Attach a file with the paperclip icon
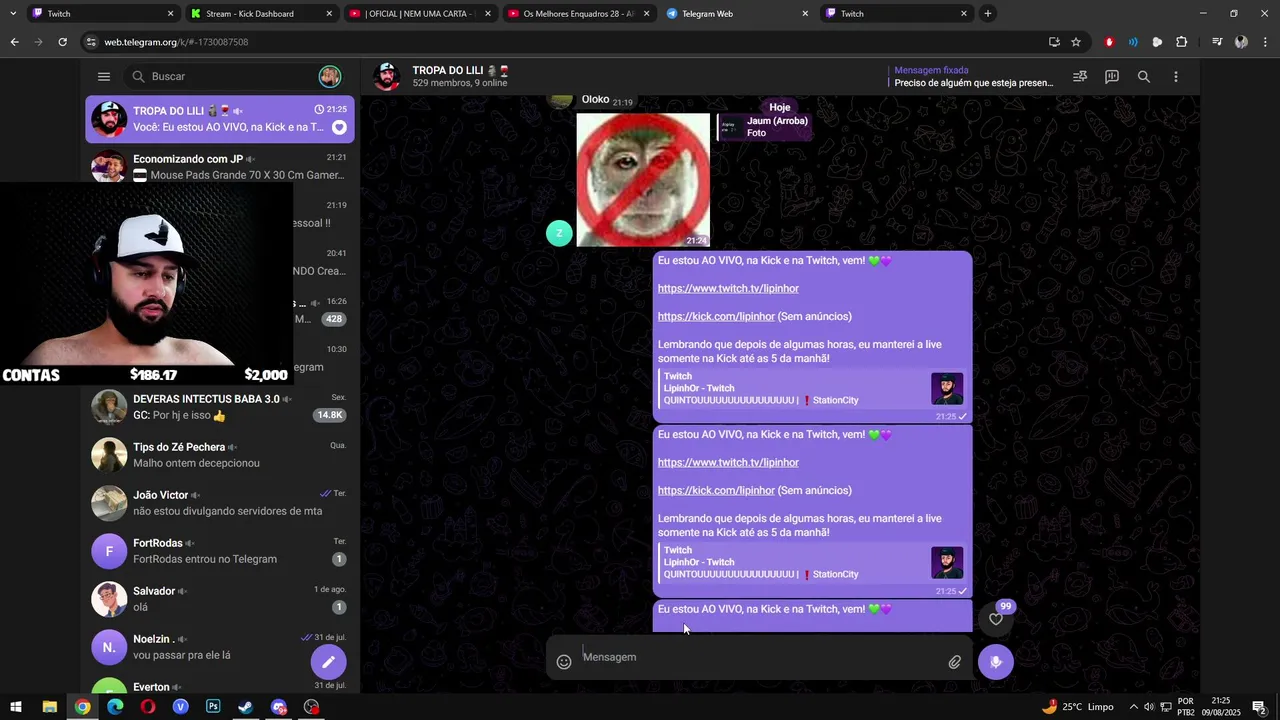The width and height of the screenshot is (1280, 720). click(x=955, y=661)
